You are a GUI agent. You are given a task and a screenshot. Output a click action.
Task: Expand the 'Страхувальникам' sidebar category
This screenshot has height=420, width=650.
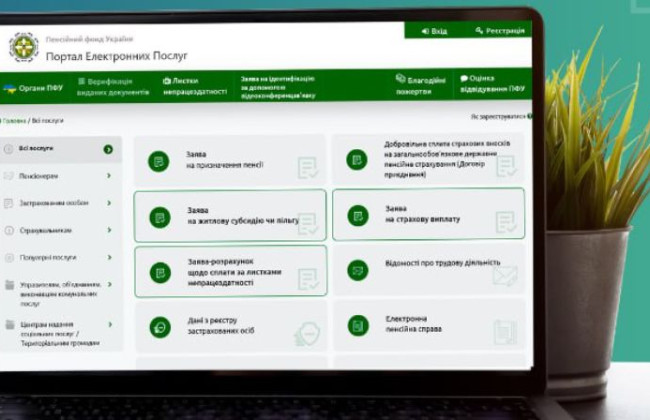coord(108,230)
